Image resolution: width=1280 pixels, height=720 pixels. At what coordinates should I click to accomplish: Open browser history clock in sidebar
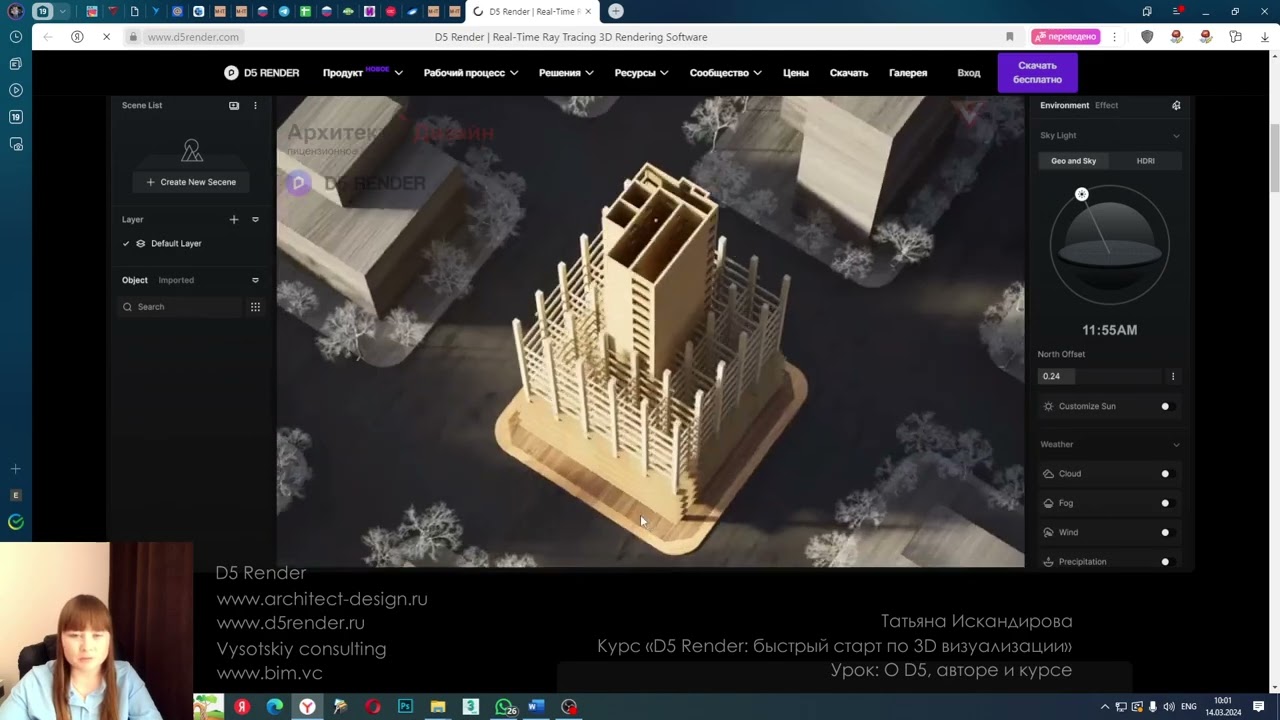click(16, 37)
